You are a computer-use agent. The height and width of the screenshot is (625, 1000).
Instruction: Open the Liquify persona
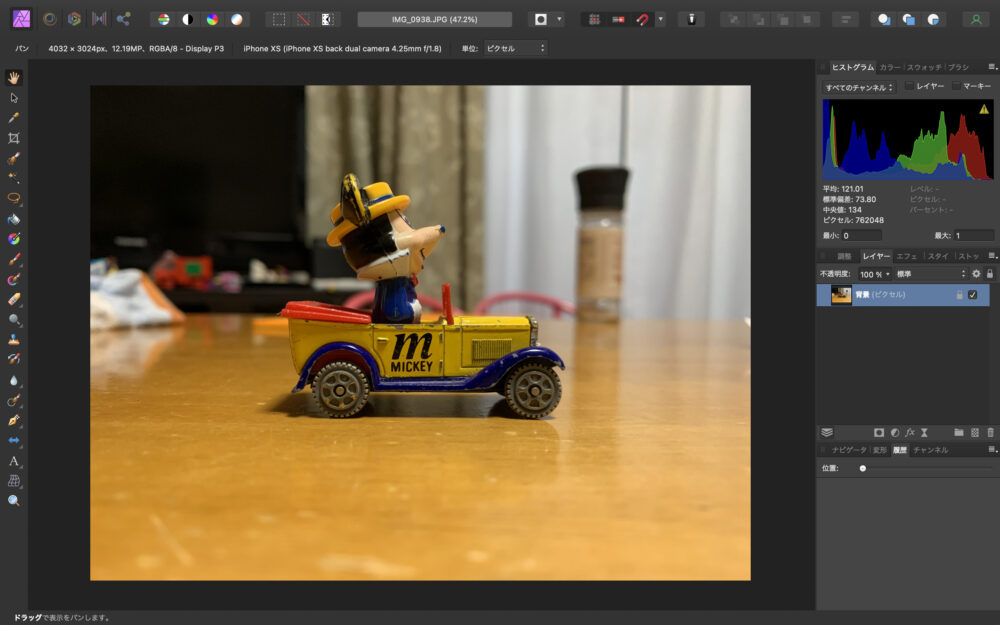(x=48, y=16)
